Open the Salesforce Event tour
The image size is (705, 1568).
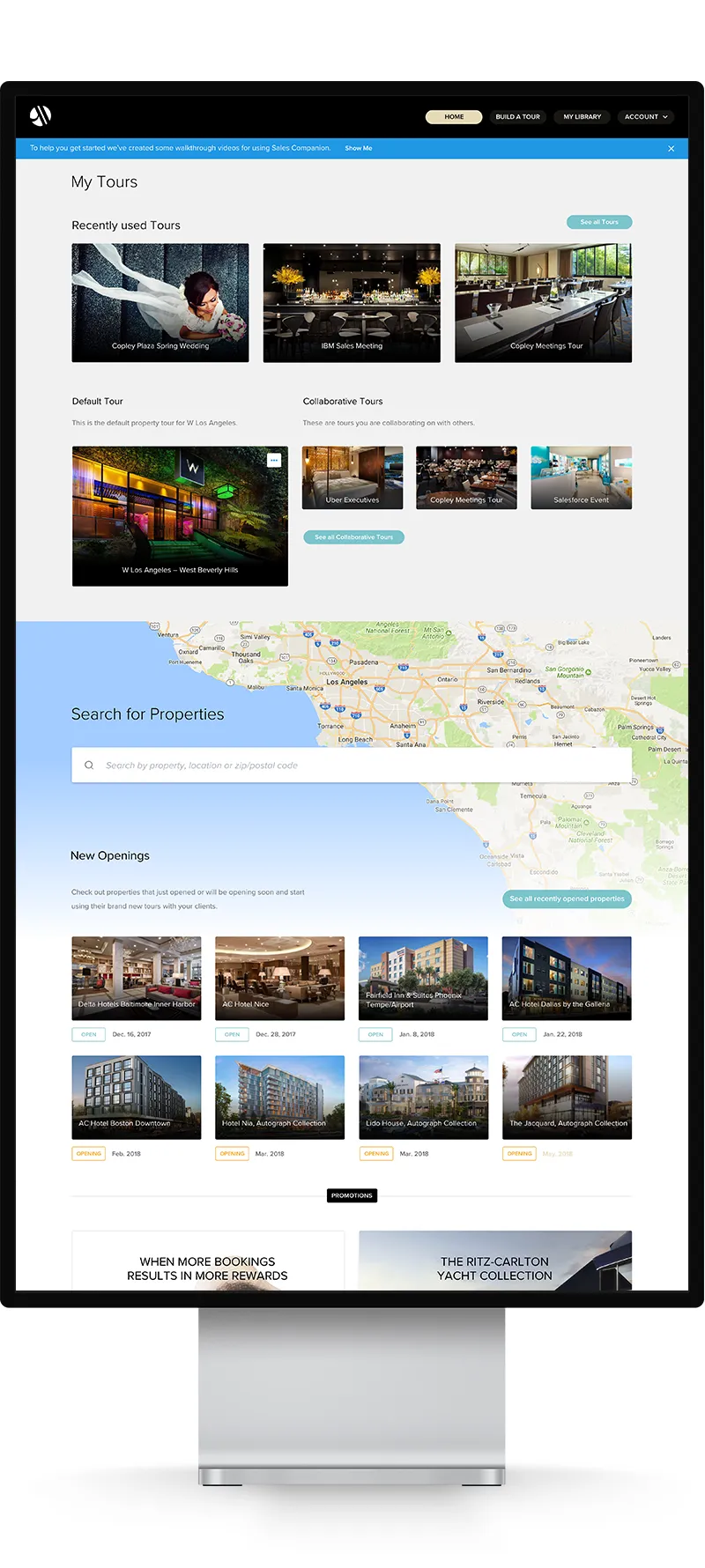(581, 477)
